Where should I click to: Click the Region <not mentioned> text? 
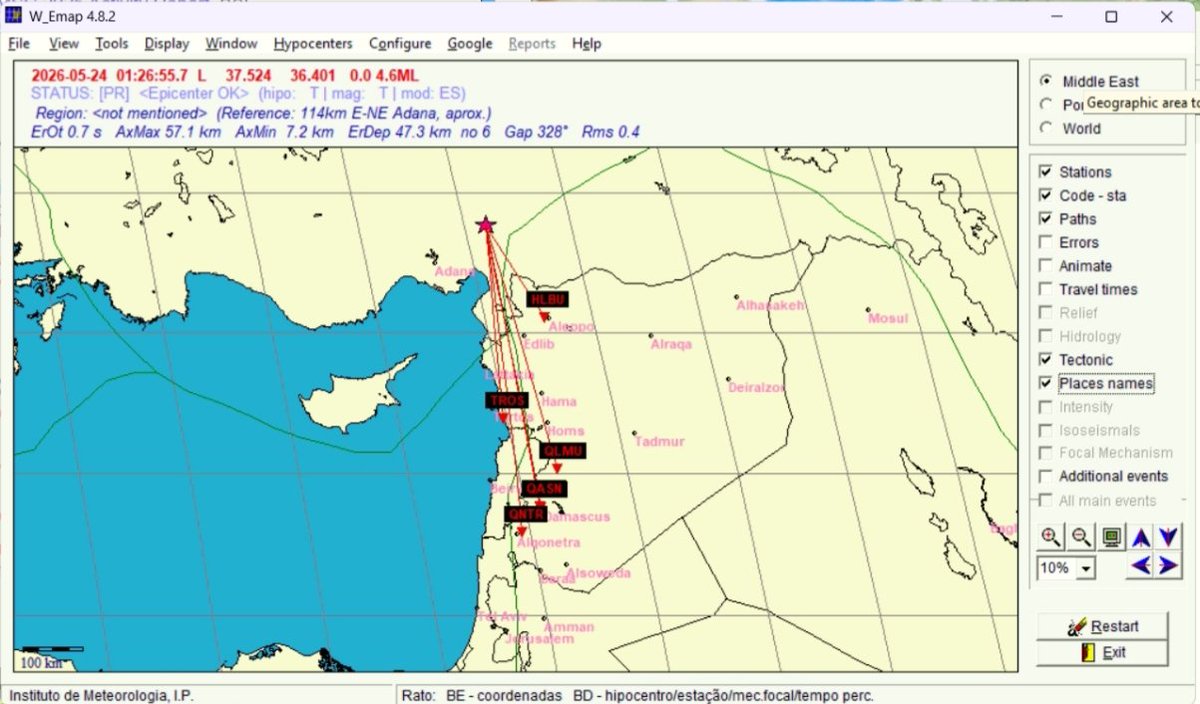coord(121,113)
